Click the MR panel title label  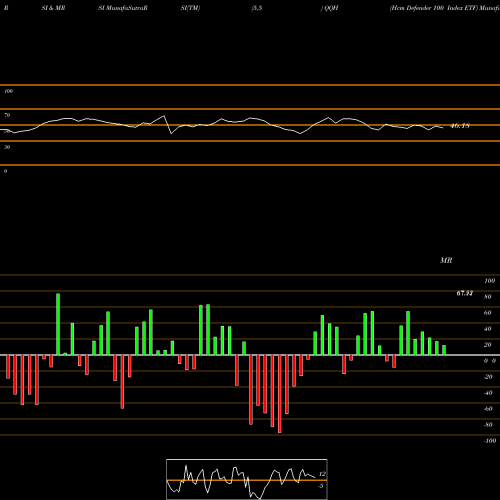point(446,260)
